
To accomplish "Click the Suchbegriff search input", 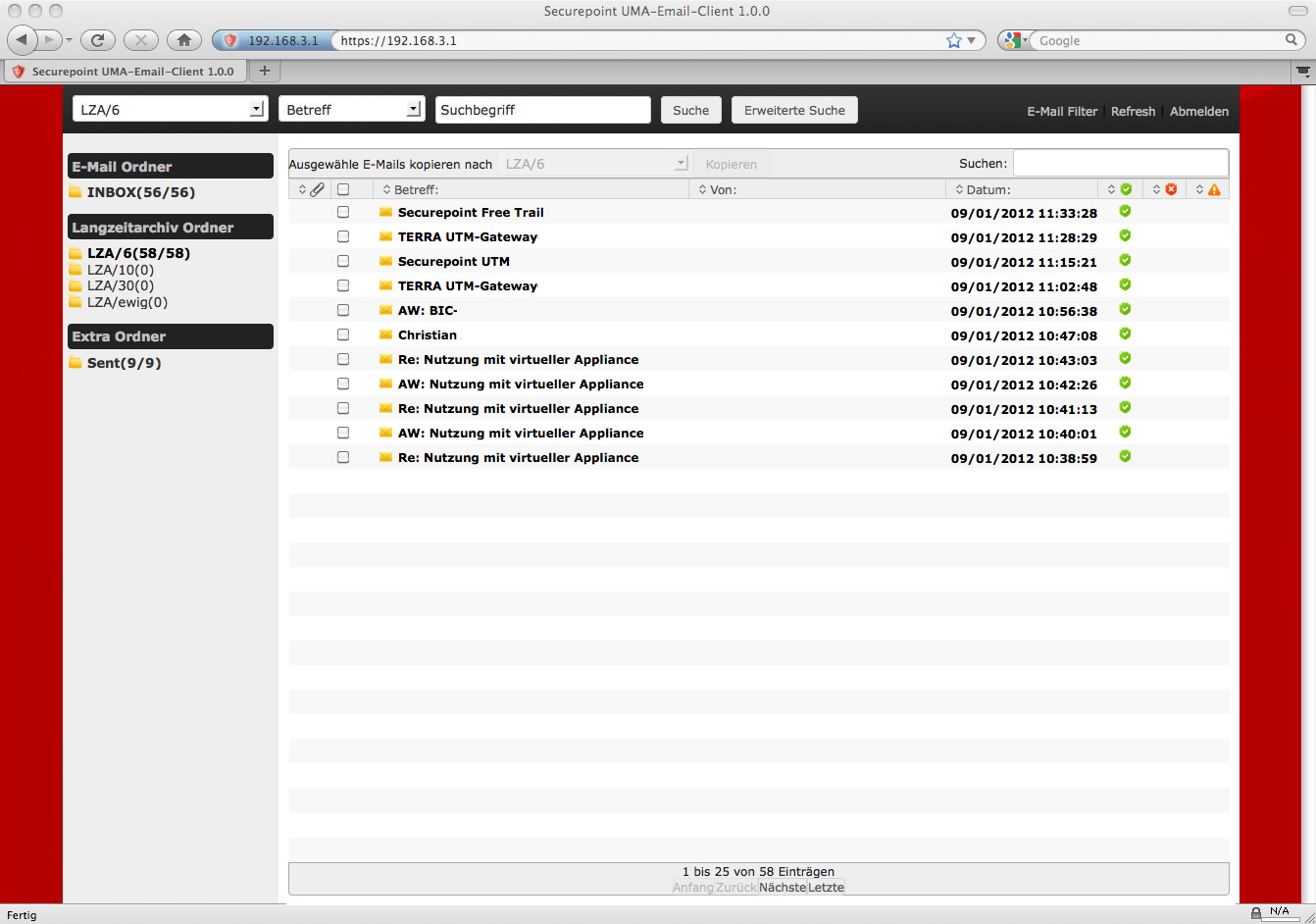I will click(543, 110).
